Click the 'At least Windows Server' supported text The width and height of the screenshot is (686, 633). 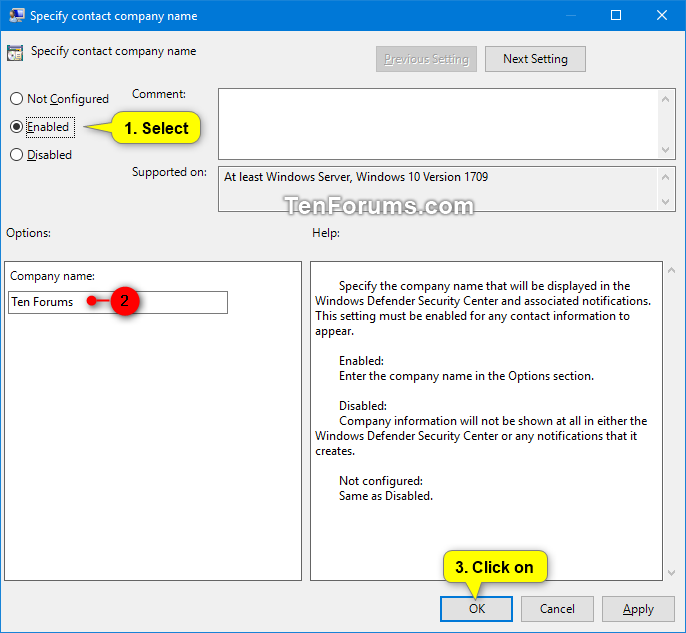[x=356, y=177]
